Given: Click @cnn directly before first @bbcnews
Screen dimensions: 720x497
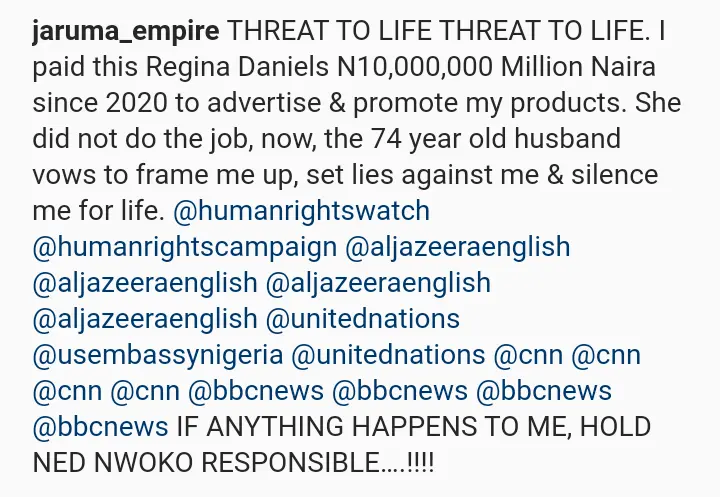Looking at the screenshot, I should 145,391.
